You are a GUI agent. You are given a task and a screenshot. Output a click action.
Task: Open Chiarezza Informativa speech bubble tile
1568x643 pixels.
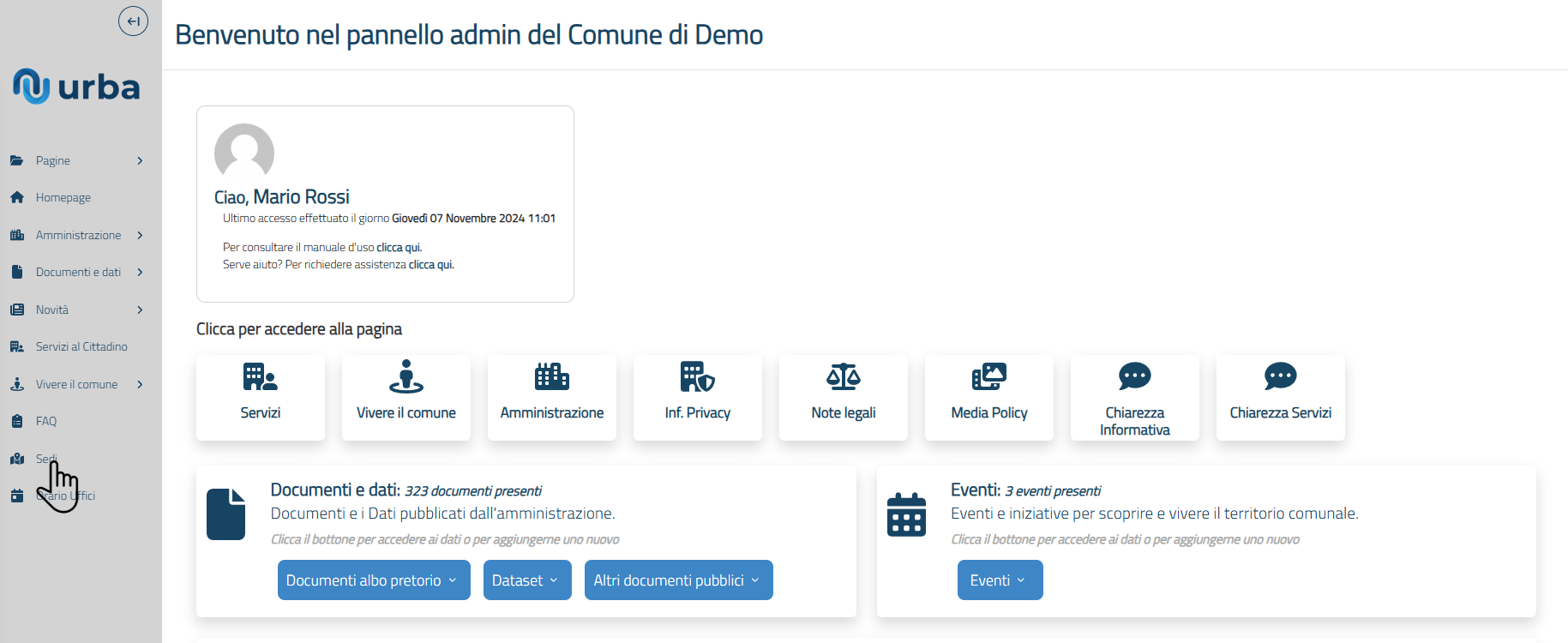click(1134, 398)
